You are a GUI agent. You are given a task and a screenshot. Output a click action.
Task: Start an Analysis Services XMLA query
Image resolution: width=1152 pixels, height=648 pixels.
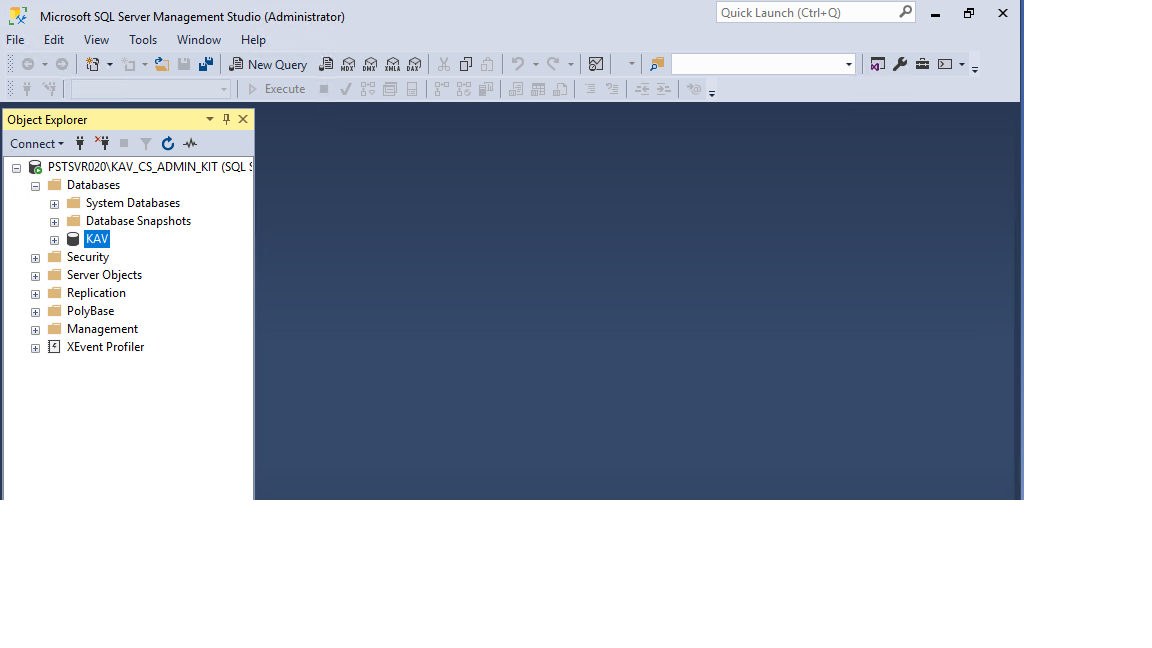392,65
